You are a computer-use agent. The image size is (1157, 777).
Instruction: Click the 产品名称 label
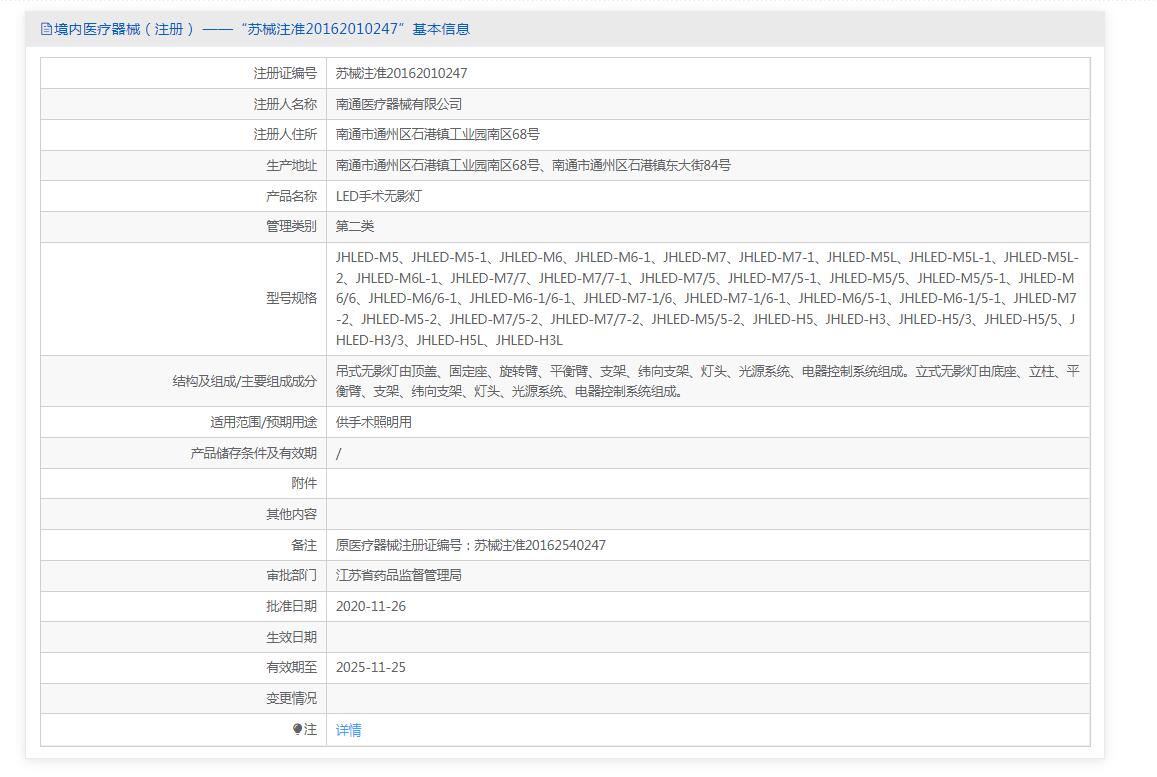(x=291, y=196)
